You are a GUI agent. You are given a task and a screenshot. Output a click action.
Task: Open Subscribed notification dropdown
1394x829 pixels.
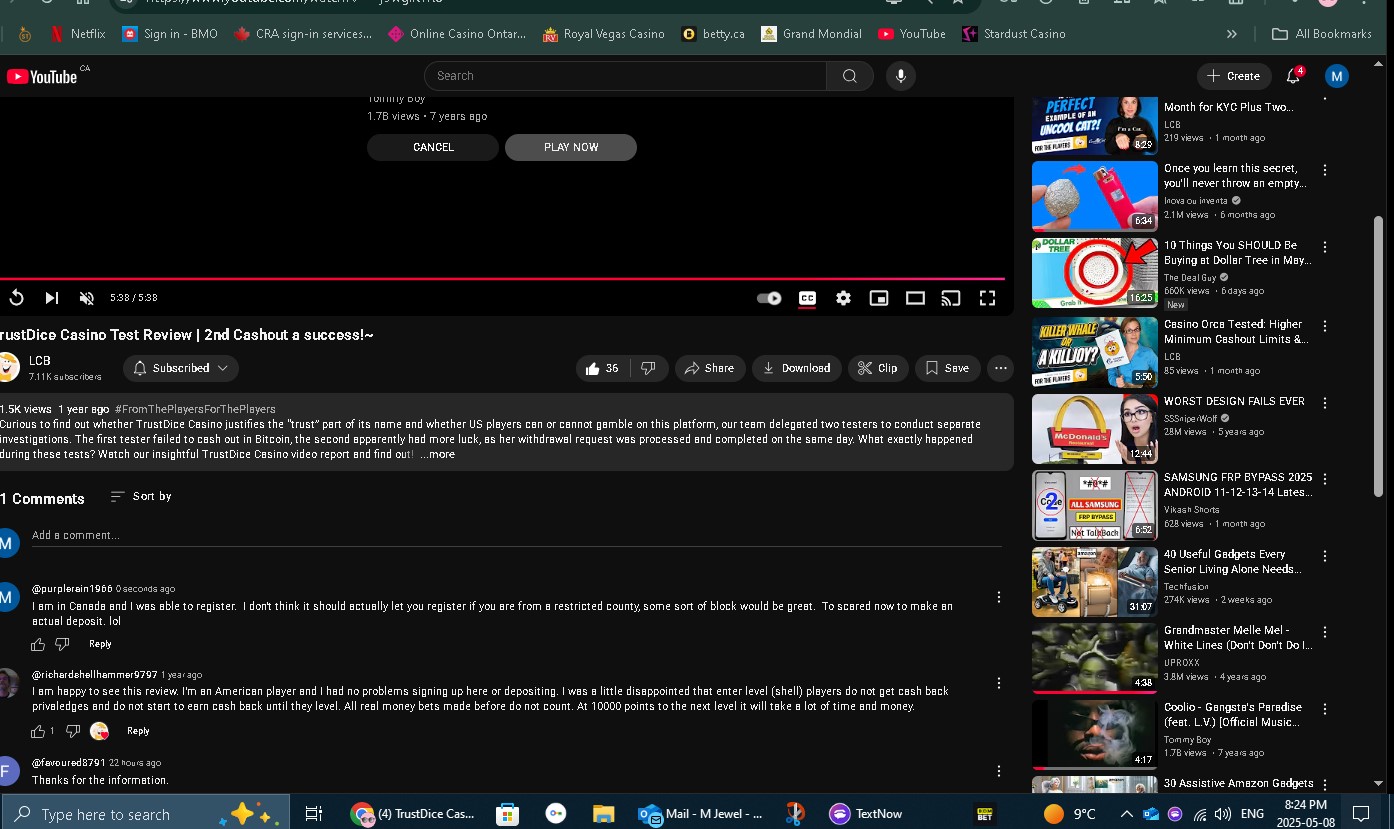click(181, 368)
